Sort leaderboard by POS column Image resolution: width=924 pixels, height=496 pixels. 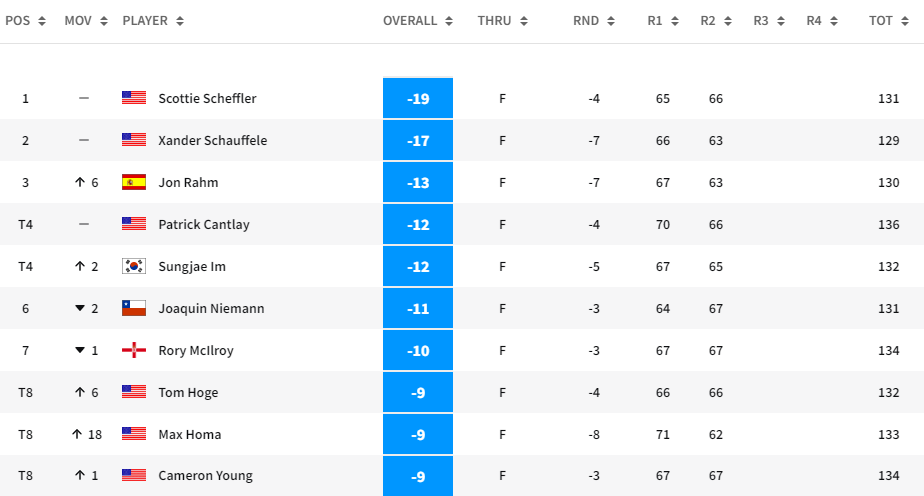tap(26, 21)
